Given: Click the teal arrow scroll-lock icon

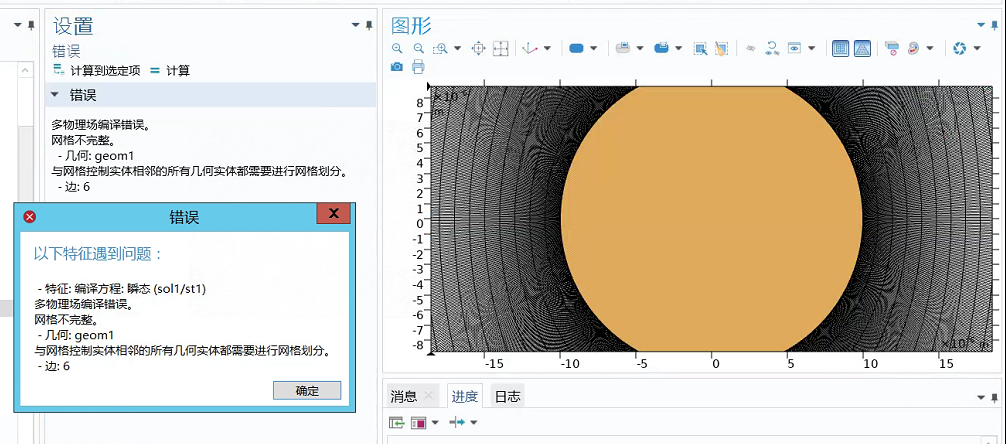Looking at the screenshot, I should [457, 422].
